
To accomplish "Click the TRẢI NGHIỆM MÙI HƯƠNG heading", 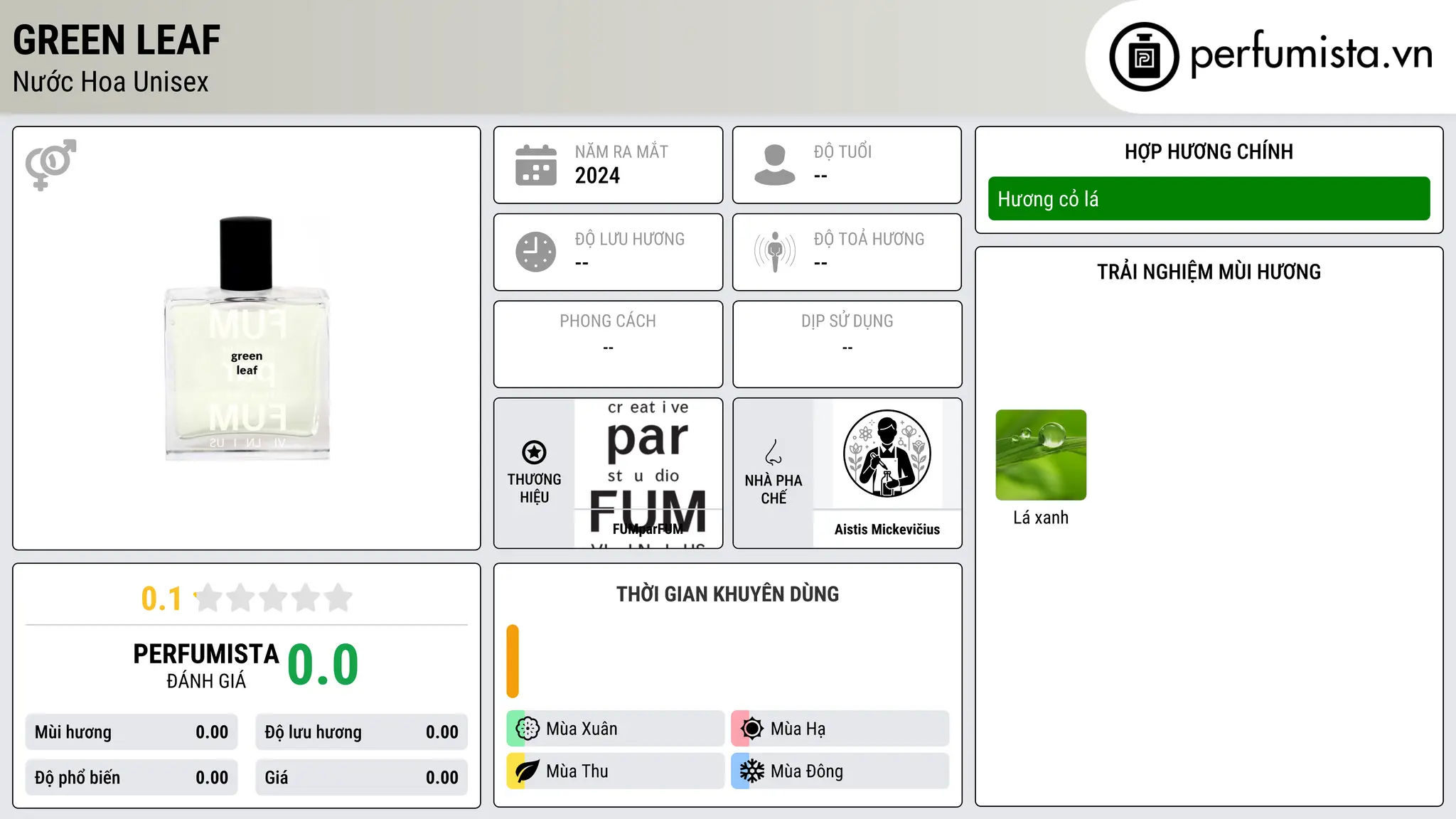I will pyautogui.click(x=1209, y=272).
